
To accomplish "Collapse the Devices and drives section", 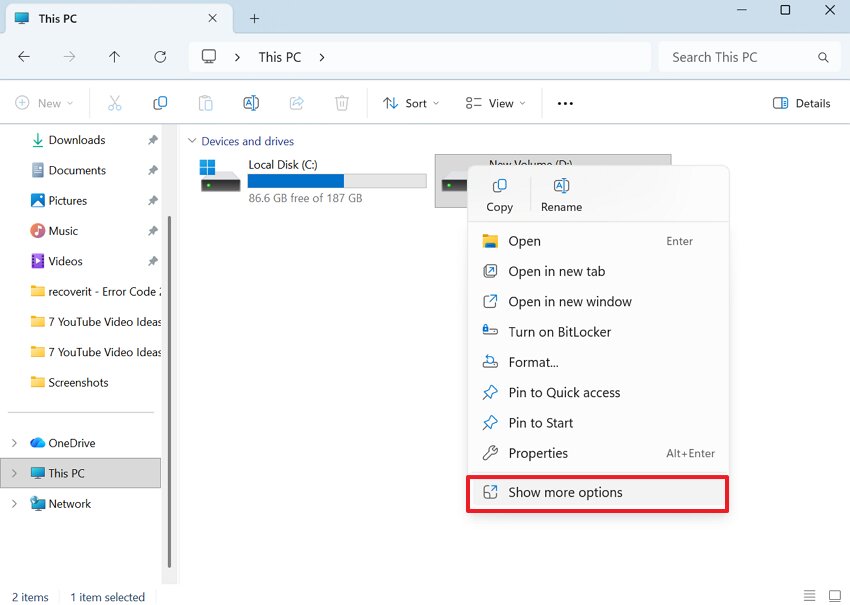I will [191, 141].
